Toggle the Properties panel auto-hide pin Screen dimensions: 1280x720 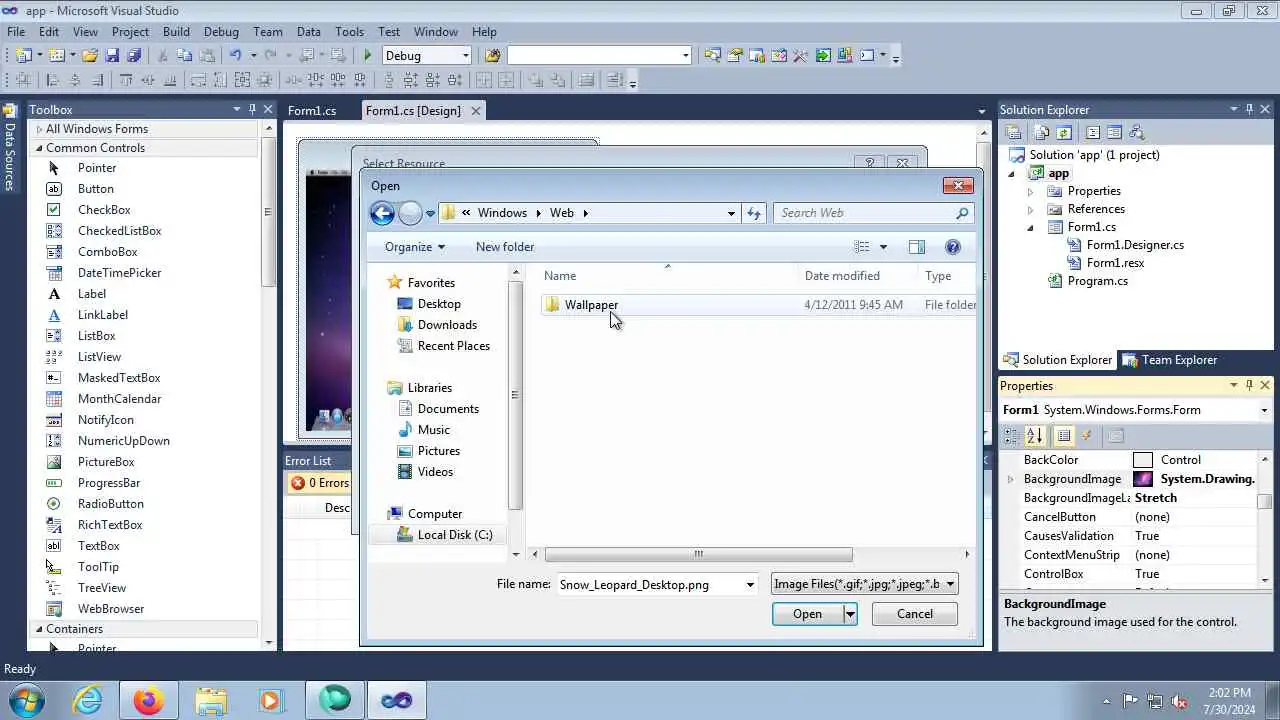[1249, 385]
